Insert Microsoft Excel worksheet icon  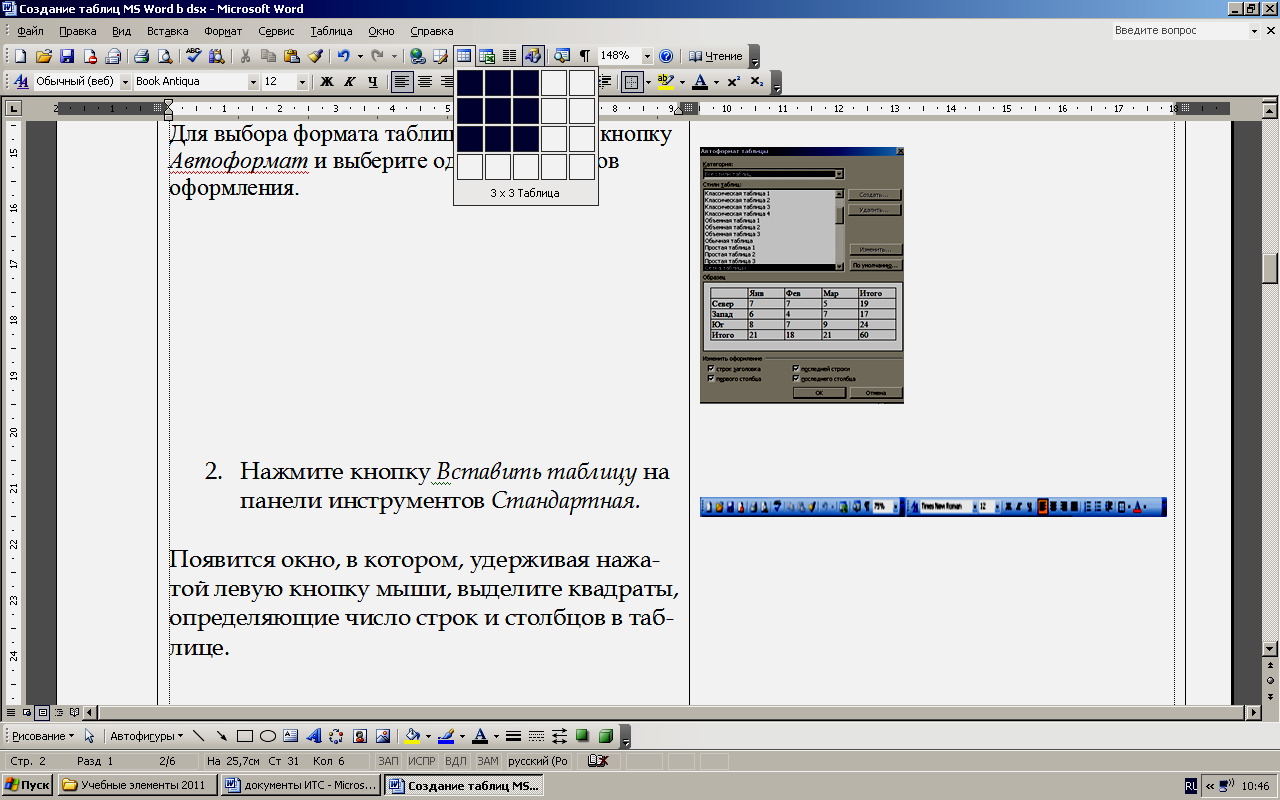(x=487, y=56)
